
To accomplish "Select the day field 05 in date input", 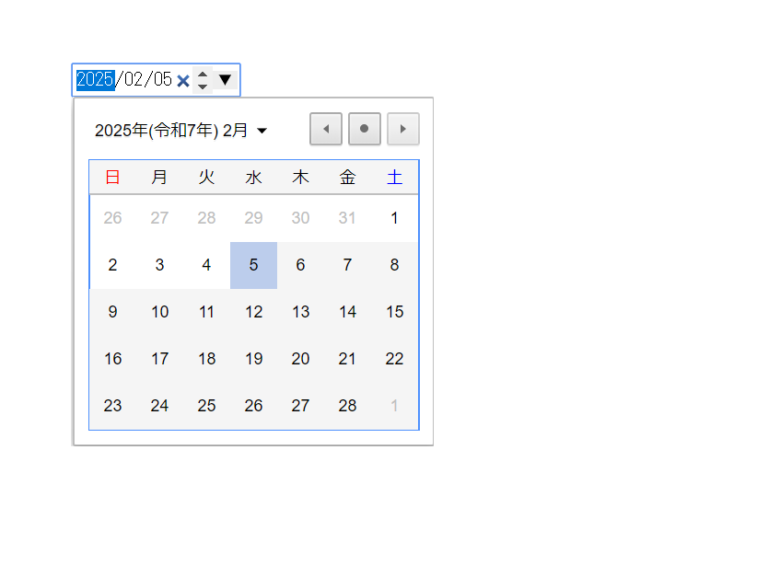I will coord(162,80).
